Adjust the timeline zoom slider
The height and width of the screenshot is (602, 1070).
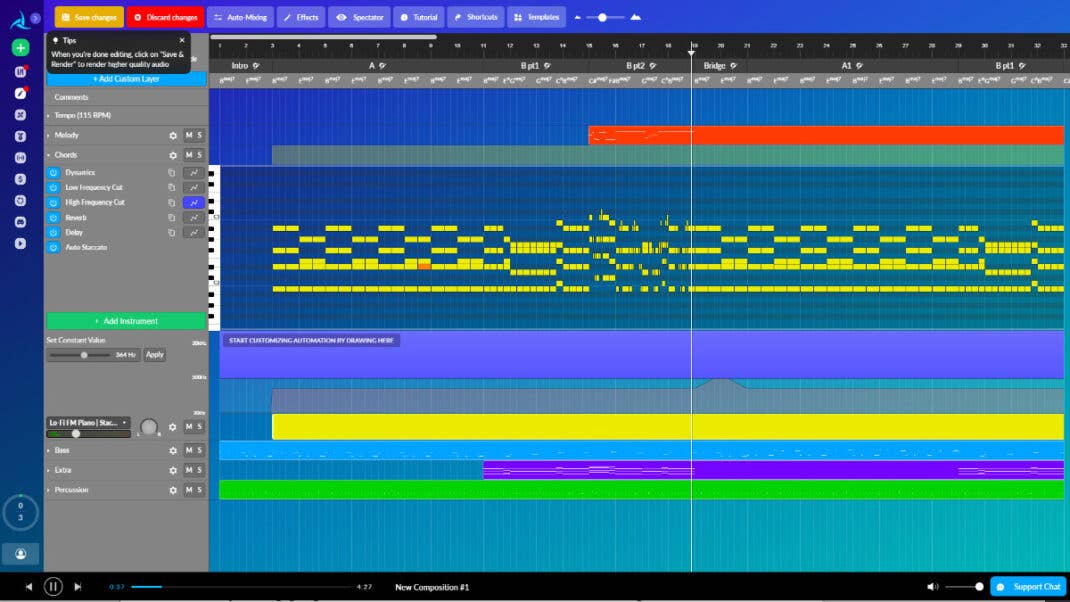(603, 17)
